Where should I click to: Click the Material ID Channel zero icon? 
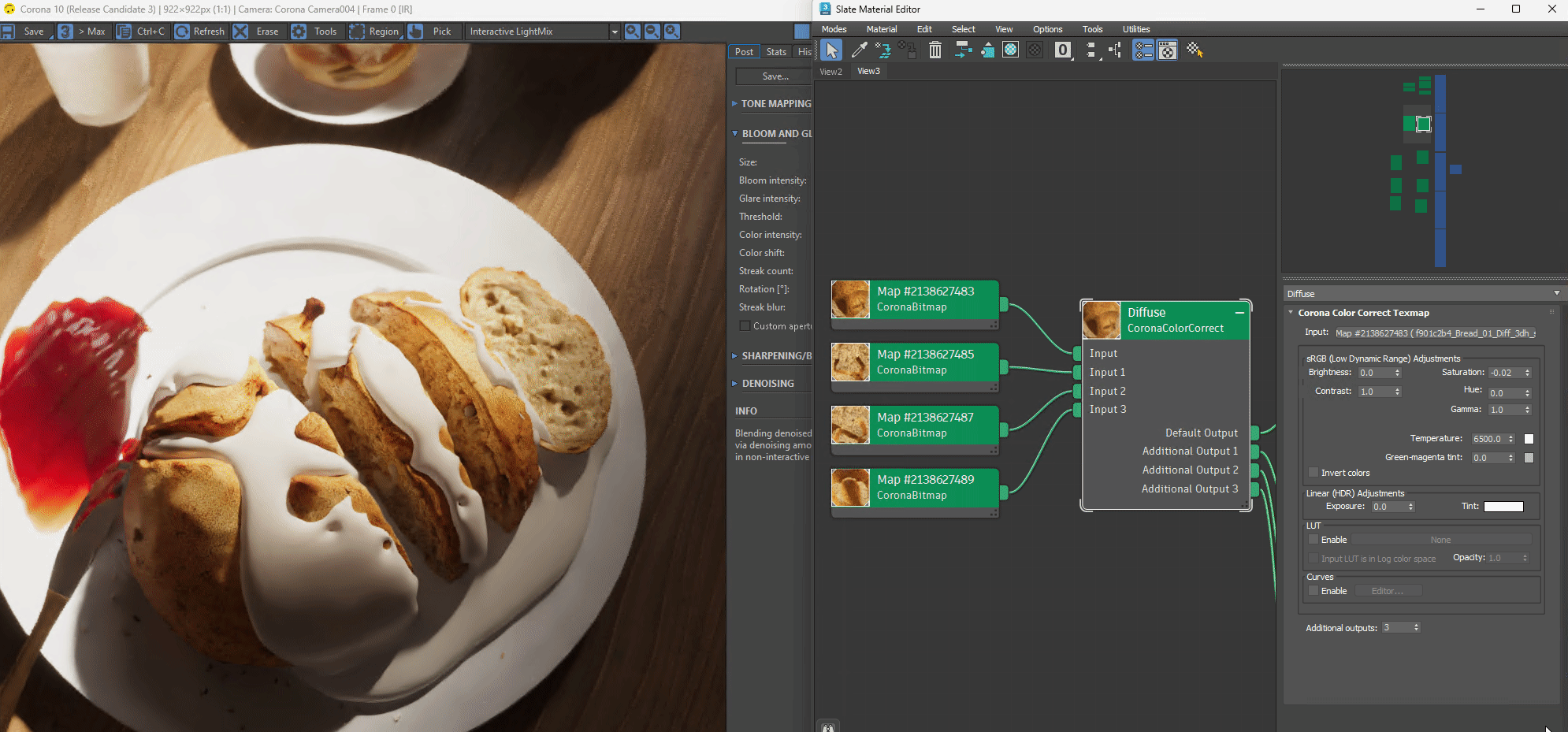[x=1063, y=50]
